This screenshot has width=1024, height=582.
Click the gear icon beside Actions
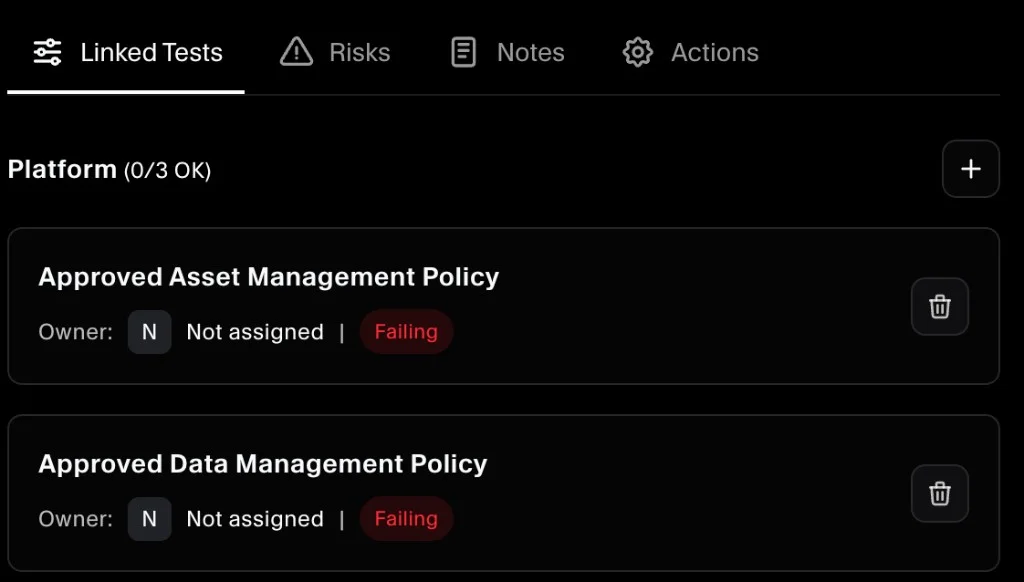[x=636, y=52]
